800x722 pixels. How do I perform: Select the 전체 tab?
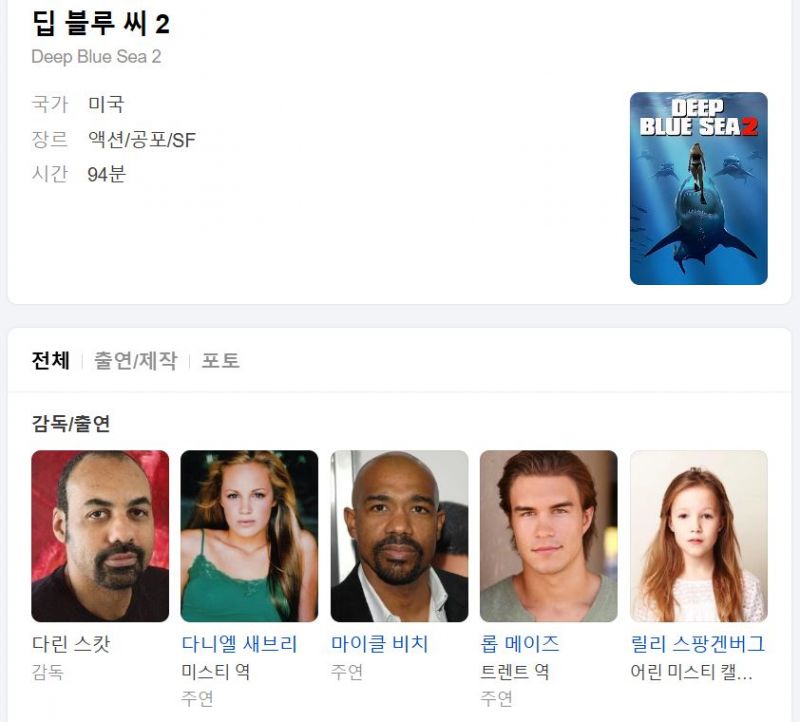pos(51,360)
